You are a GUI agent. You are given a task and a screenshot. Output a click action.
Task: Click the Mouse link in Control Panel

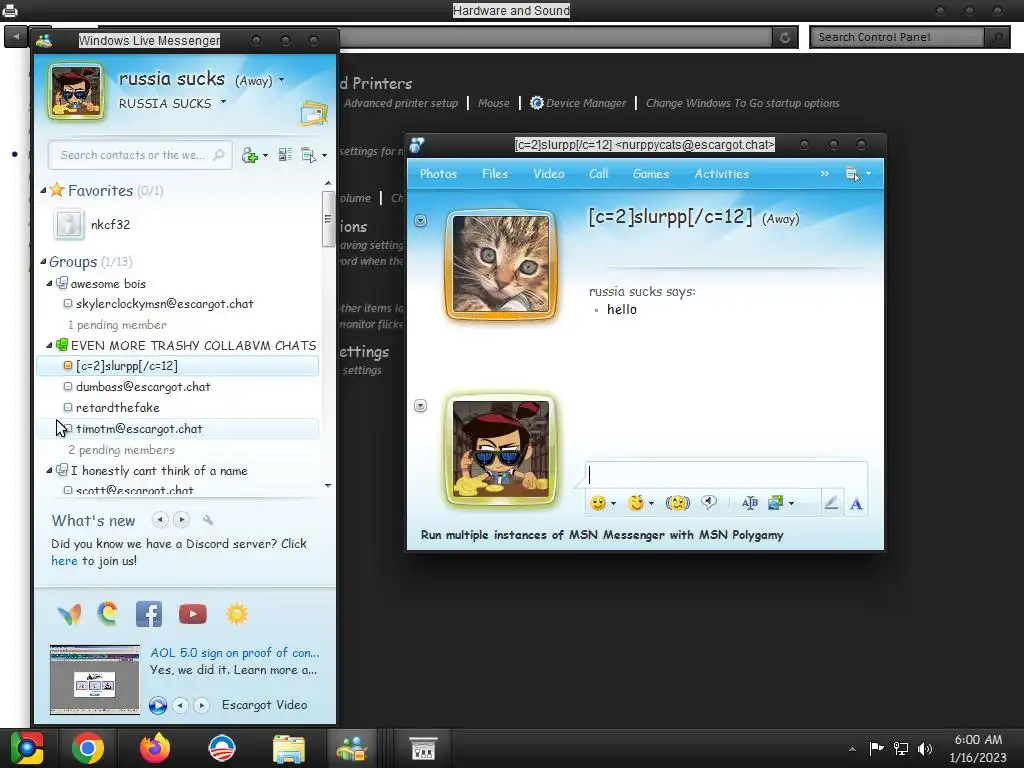point(494,103)
